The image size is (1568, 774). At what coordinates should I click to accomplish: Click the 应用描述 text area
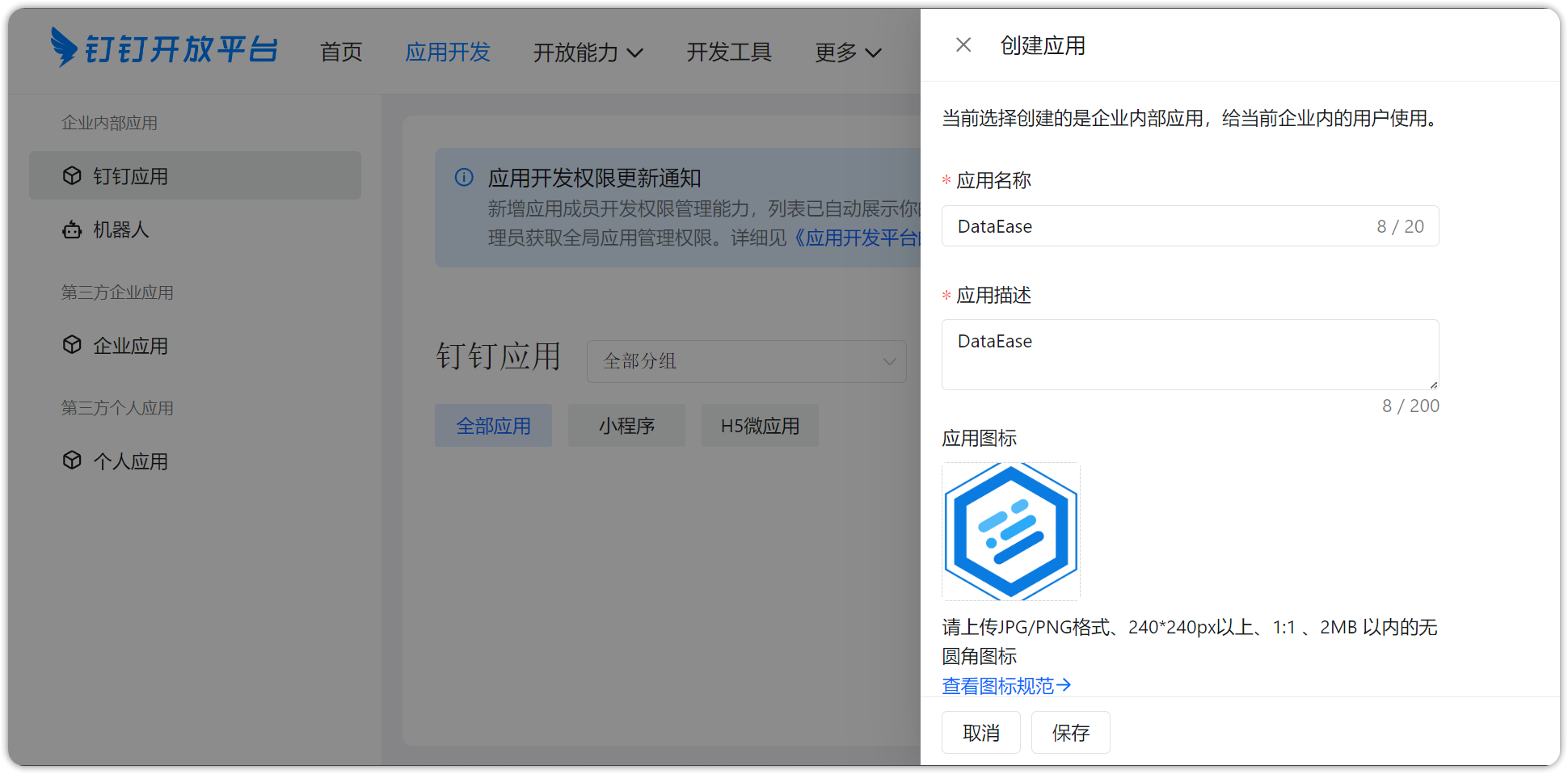click(x=1190, y=355)
